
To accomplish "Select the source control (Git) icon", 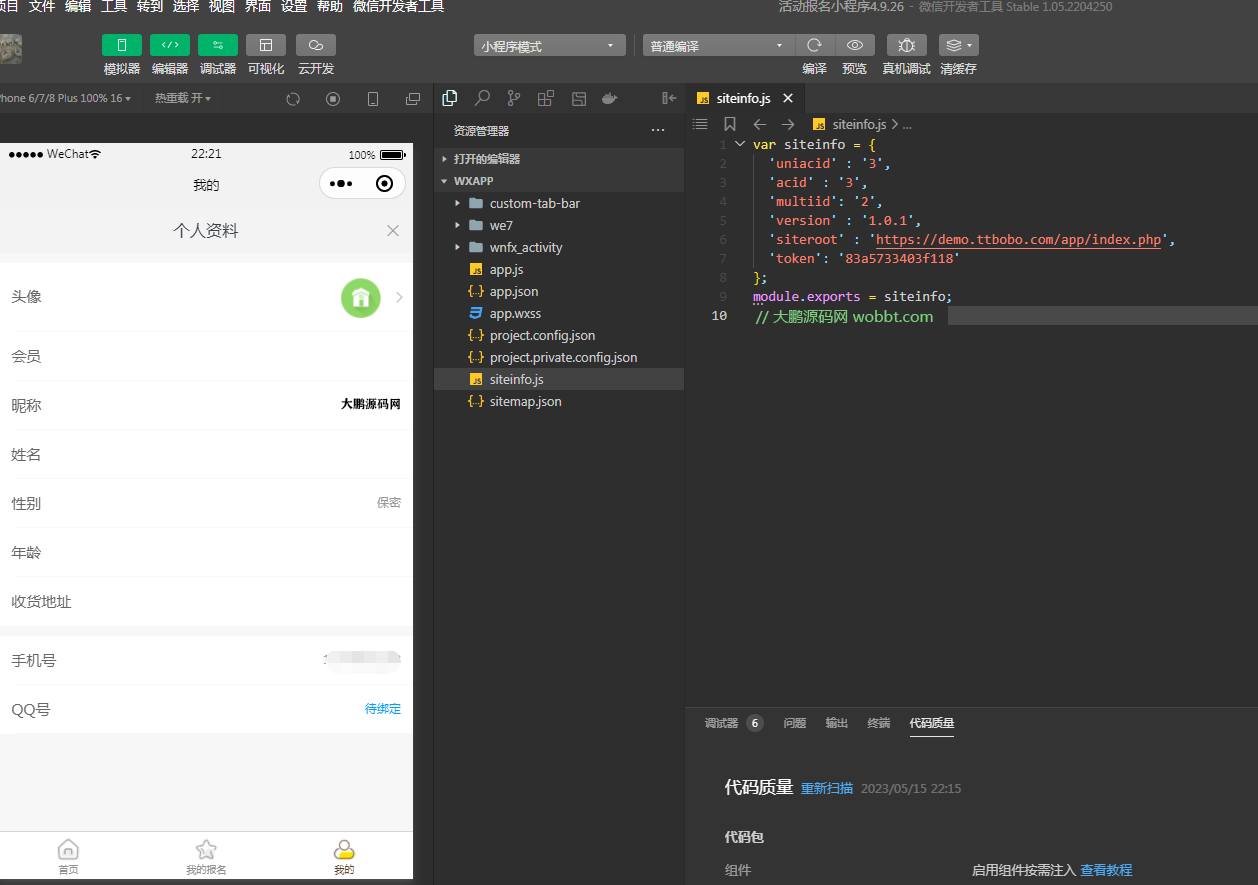I will pos(513,98).
